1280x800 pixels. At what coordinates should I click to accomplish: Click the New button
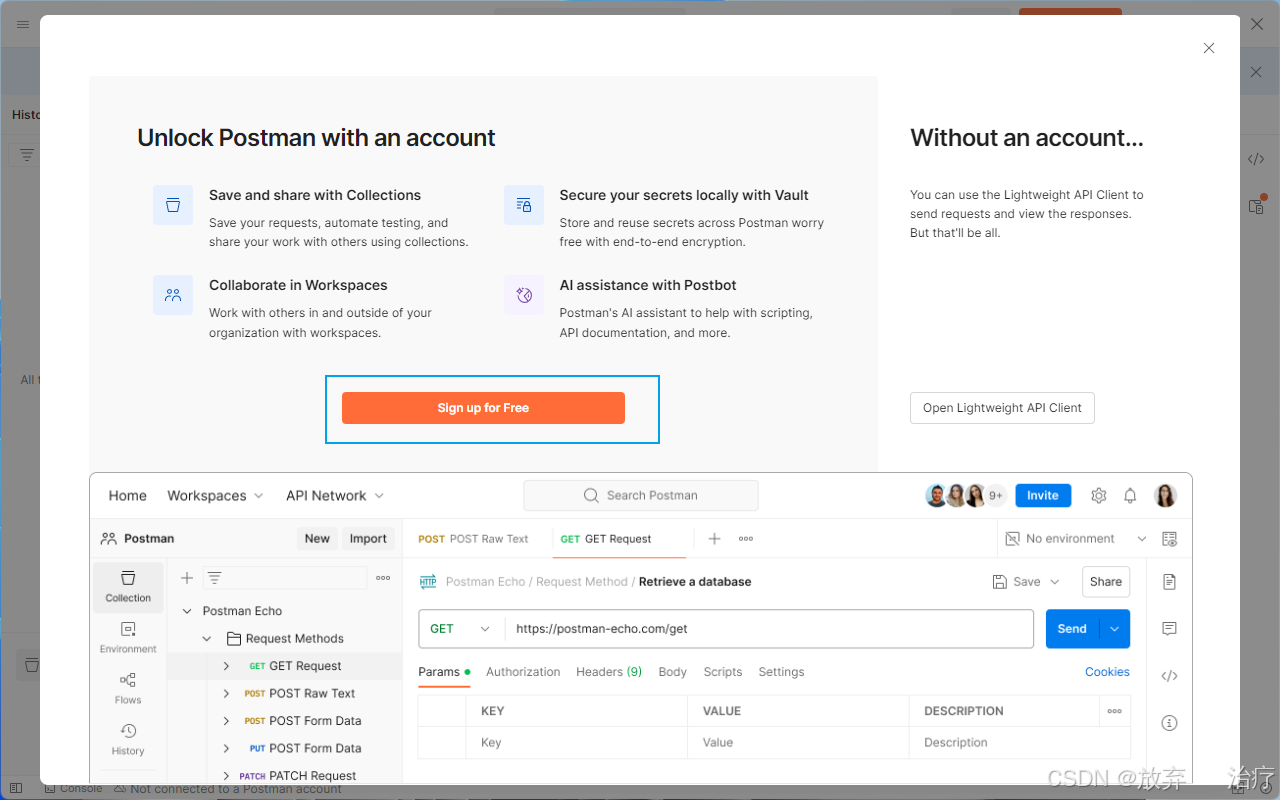point(317,539)
